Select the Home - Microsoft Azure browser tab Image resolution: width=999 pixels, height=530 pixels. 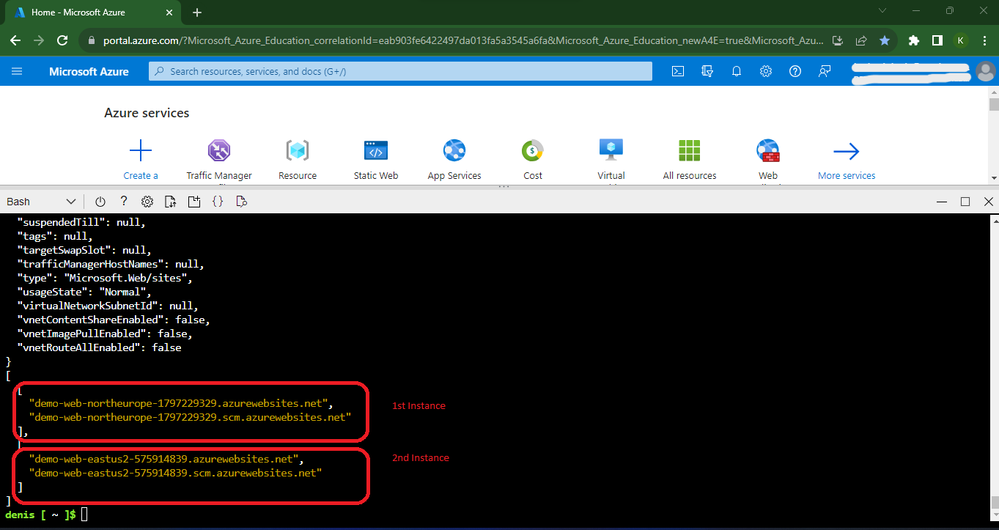pos(94,12)
